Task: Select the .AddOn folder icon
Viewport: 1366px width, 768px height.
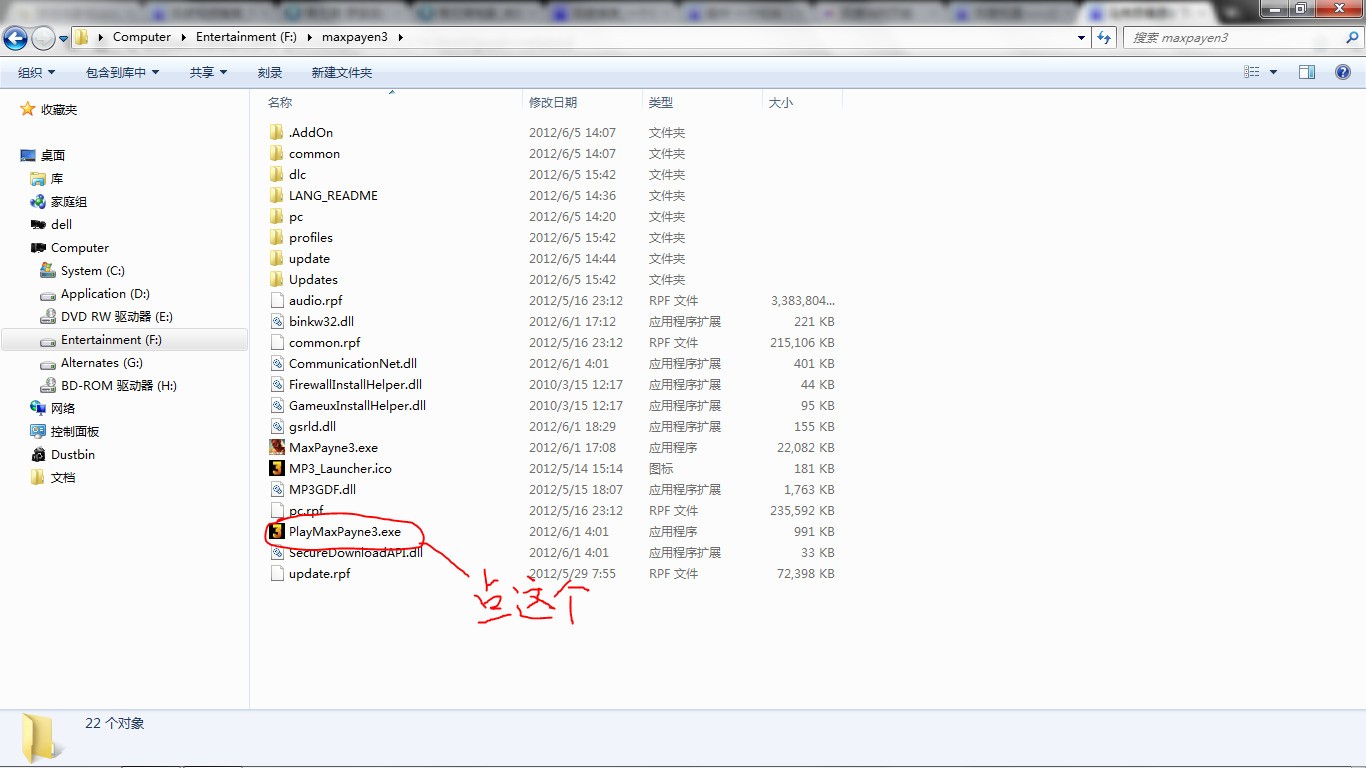Action: pos(277,132)
